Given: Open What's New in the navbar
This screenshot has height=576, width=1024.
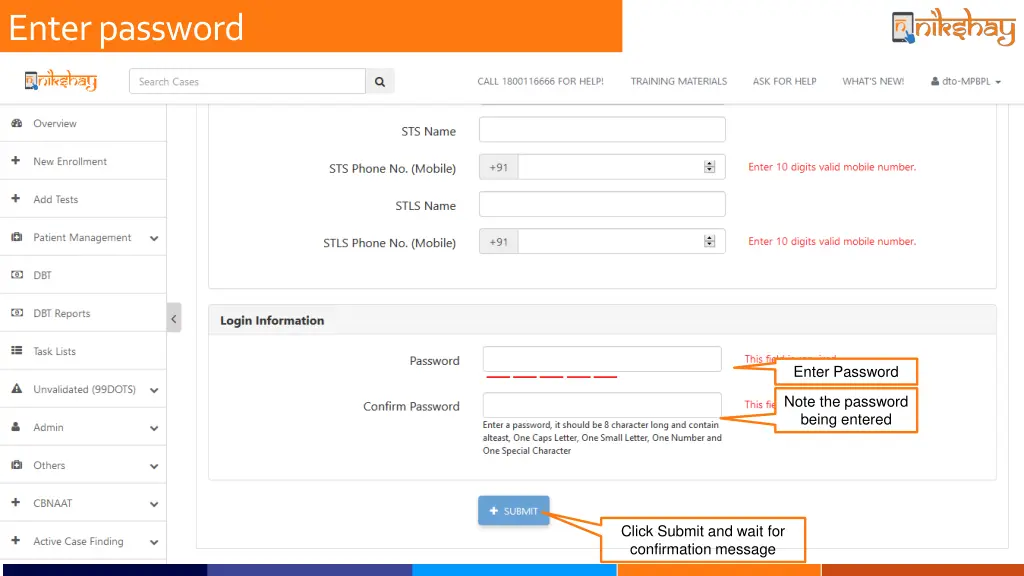Looking at the screenshot, I should point(873,82).
